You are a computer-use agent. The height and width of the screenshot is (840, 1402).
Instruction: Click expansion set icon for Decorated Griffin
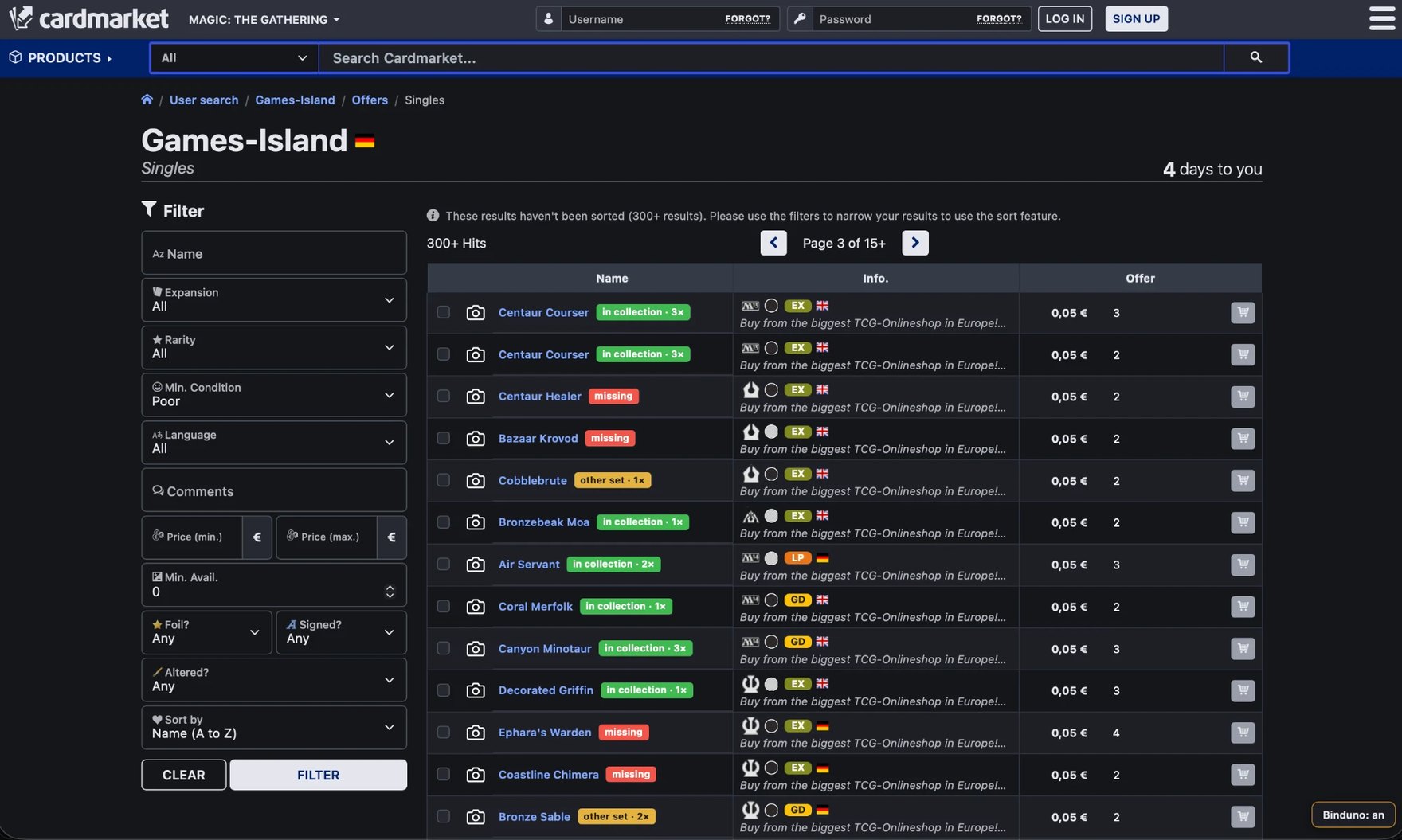tap(750, 683)
